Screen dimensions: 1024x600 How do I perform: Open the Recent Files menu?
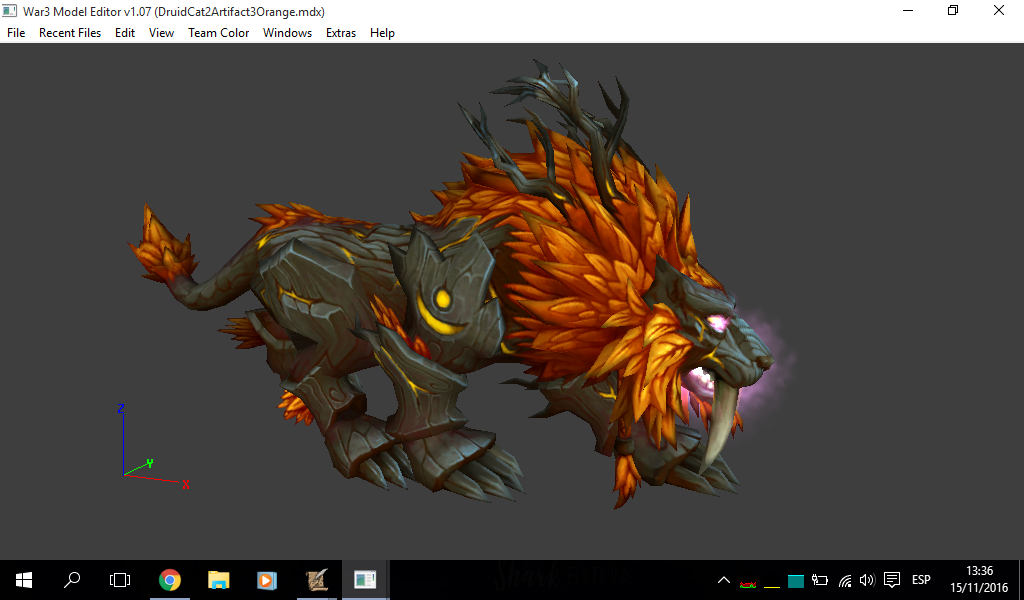tap(70, 33)
